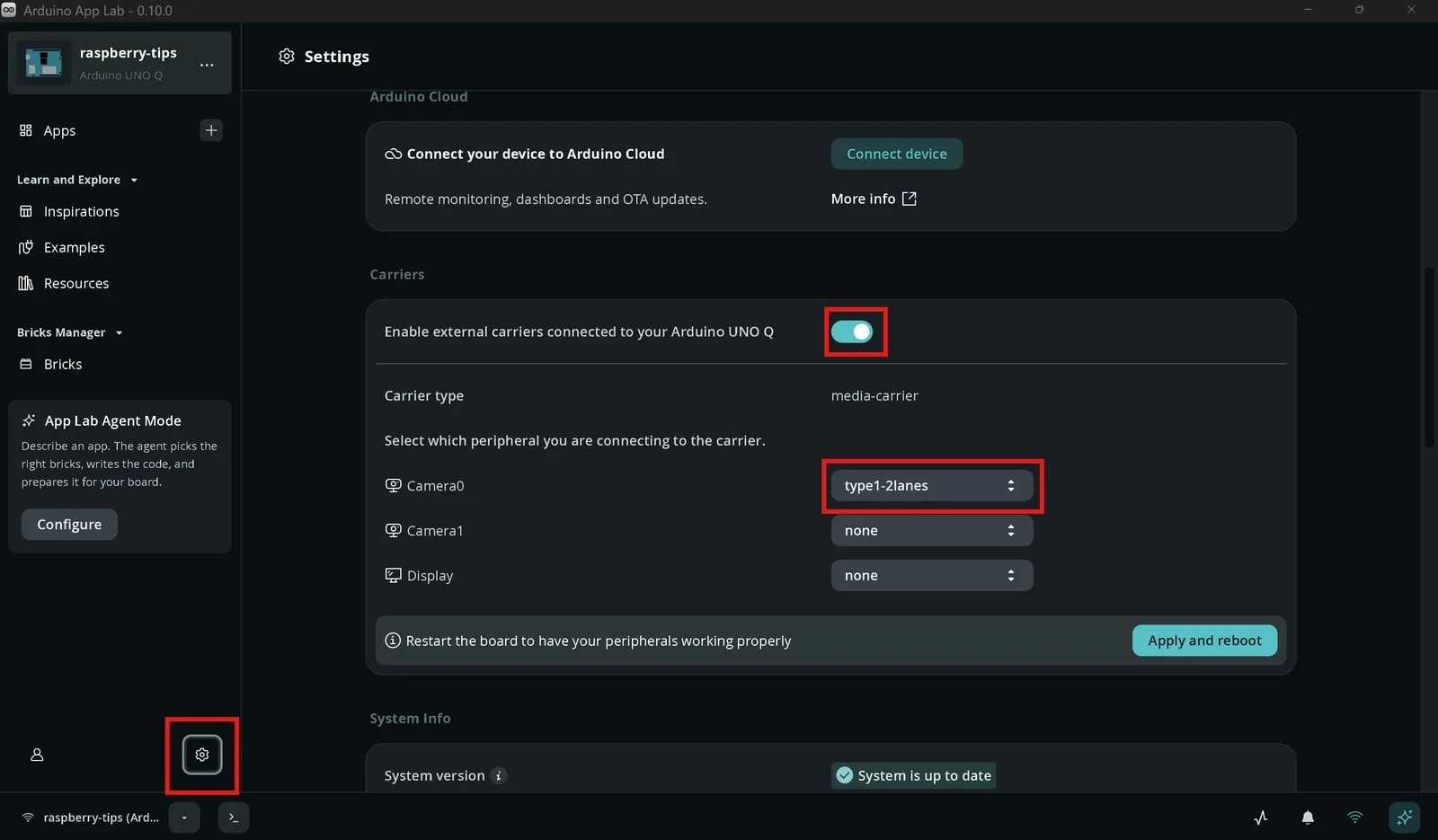Click the System version info icon
The height and width of the screenshot is (840, 1438).
click(x=499, y=775)
